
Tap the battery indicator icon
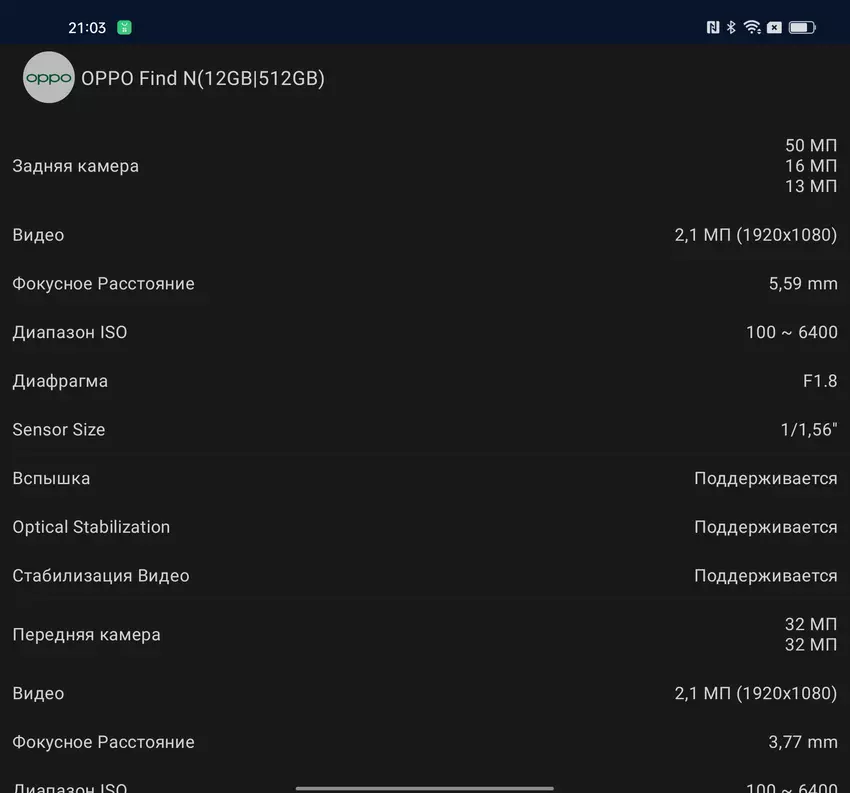click(802, 28)
